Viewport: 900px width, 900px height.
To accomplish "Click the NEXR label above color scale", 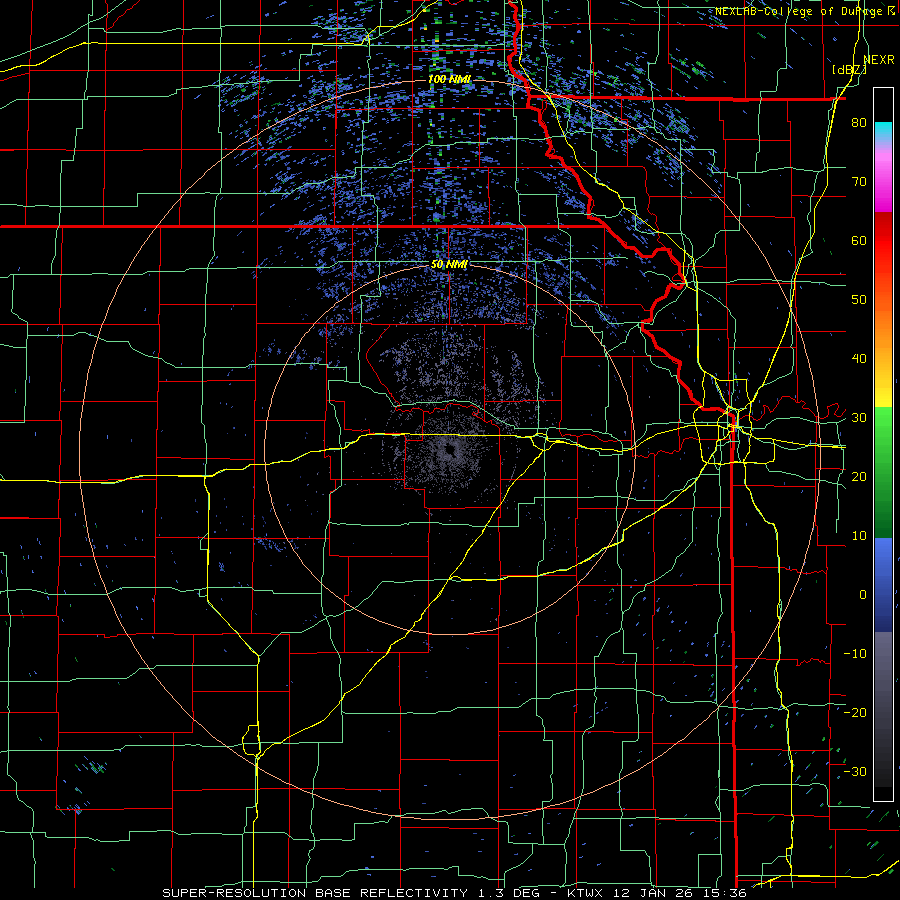I will tap(879, 60).
